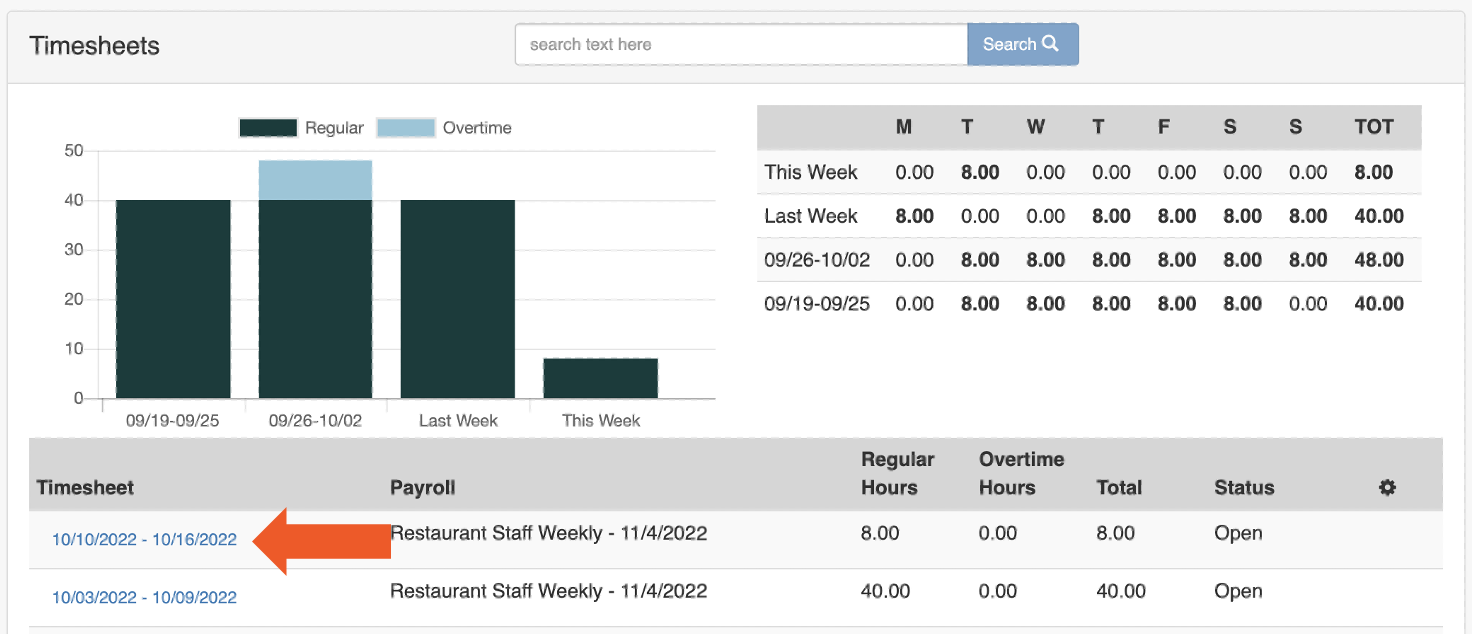Click the Last Week total of 40.00
Screen dimensions: 1472x634
[x=1379, y=216]
